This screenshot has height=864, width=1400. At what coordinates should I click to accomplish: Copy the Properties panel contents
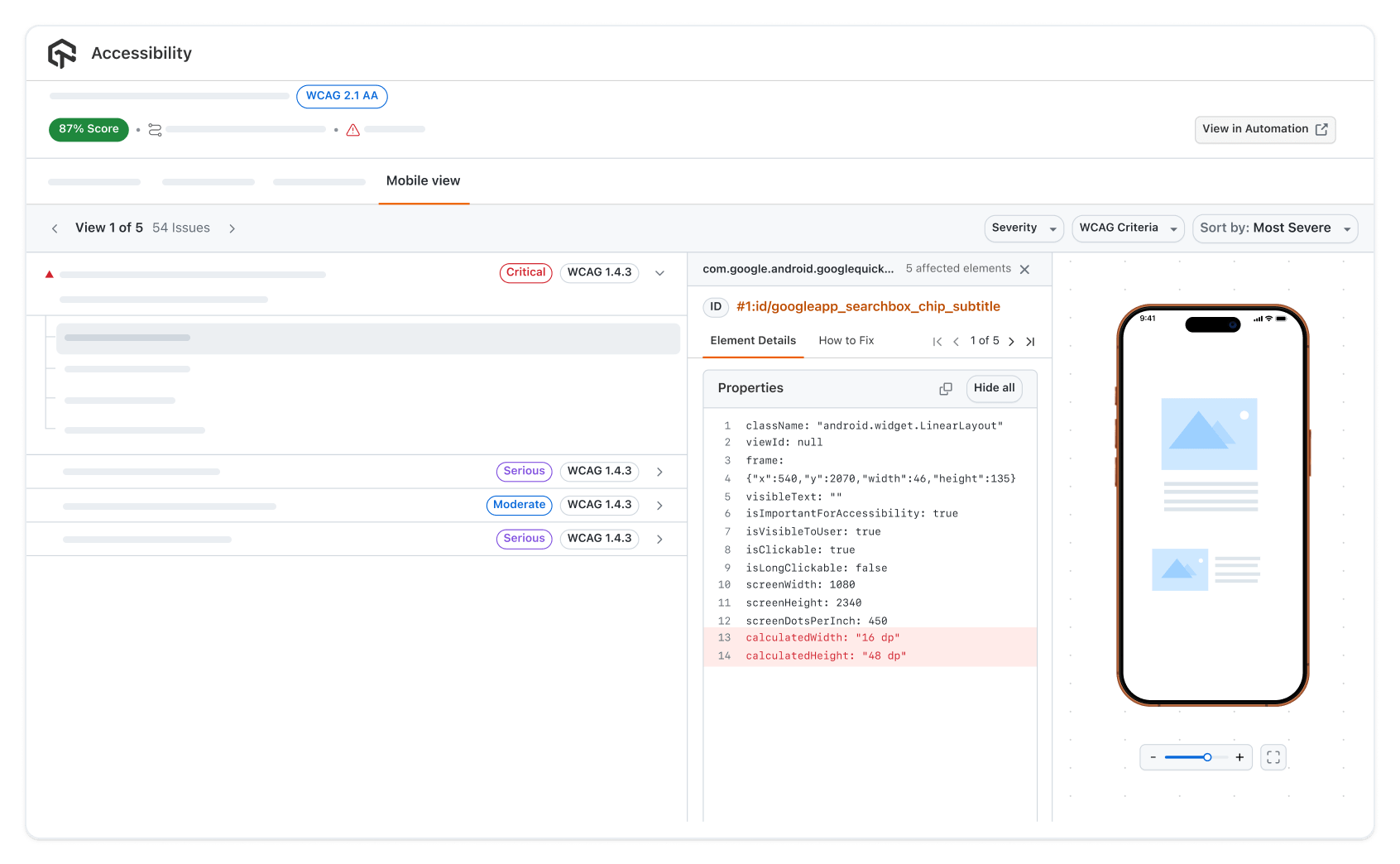coord(944,388)
